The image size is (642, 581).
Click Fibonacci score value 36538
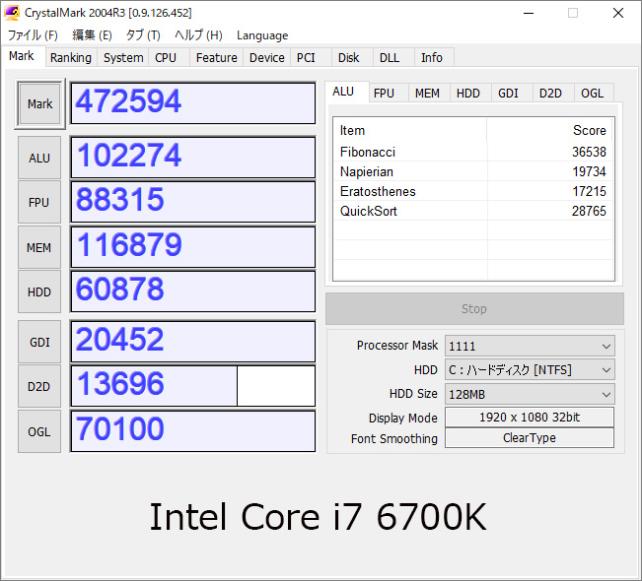point(589,152)
